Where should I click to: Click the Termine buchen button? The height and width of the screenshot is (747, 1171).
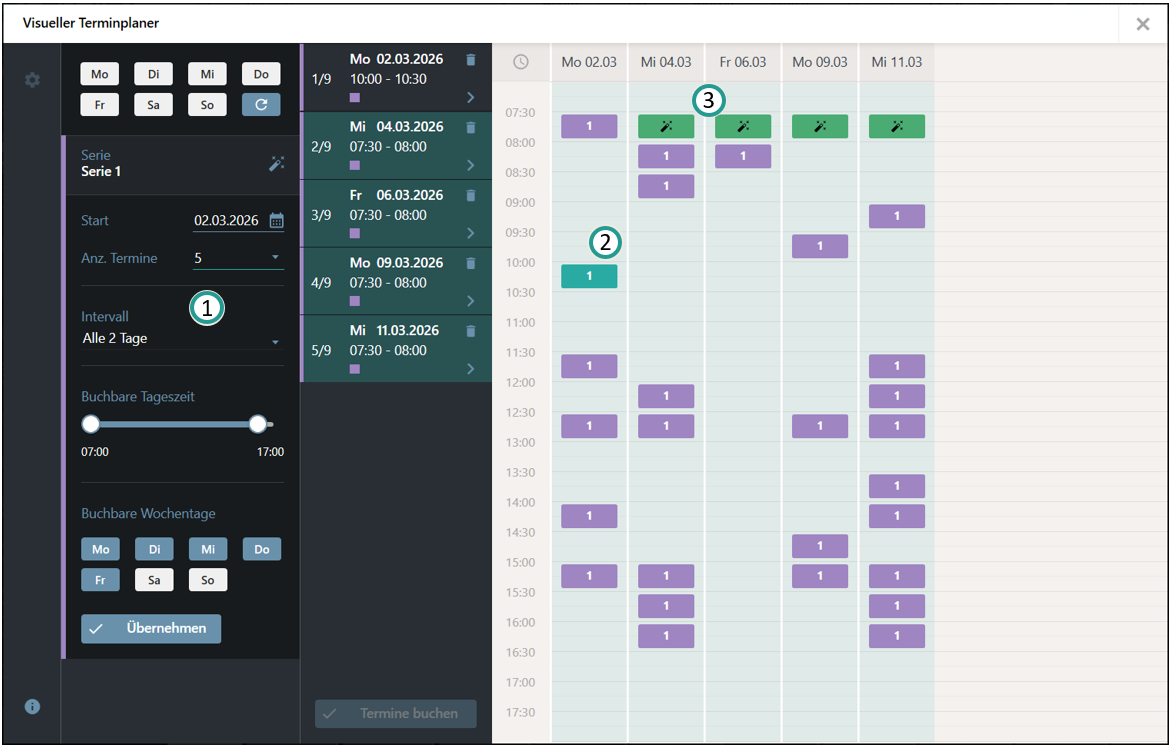396,714
